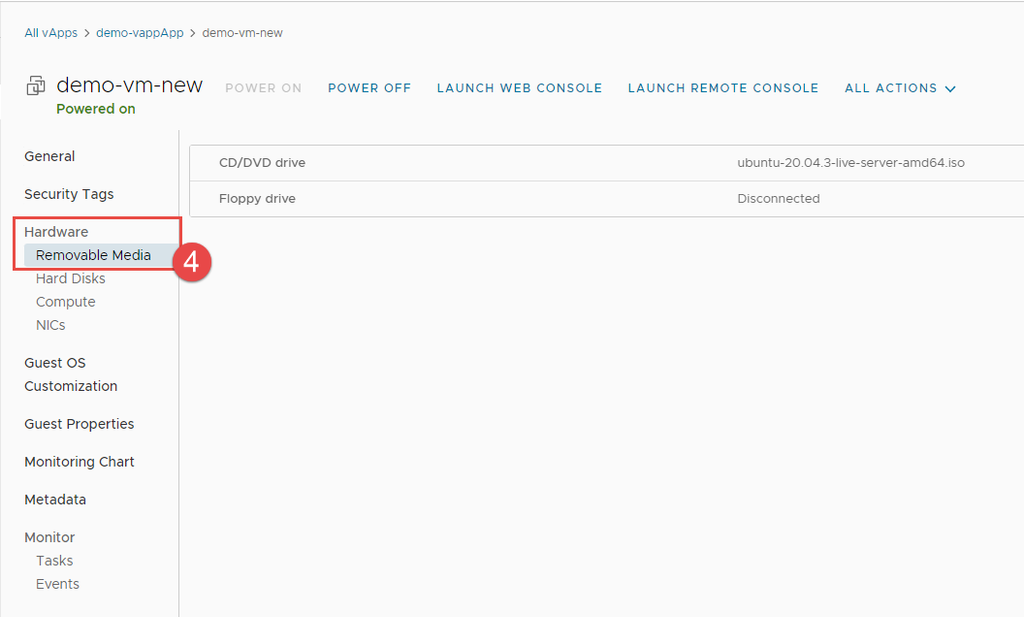This screenshot has width=1024, height=617.
Task: Select General in the sidebar
Action: click(50, 156)
